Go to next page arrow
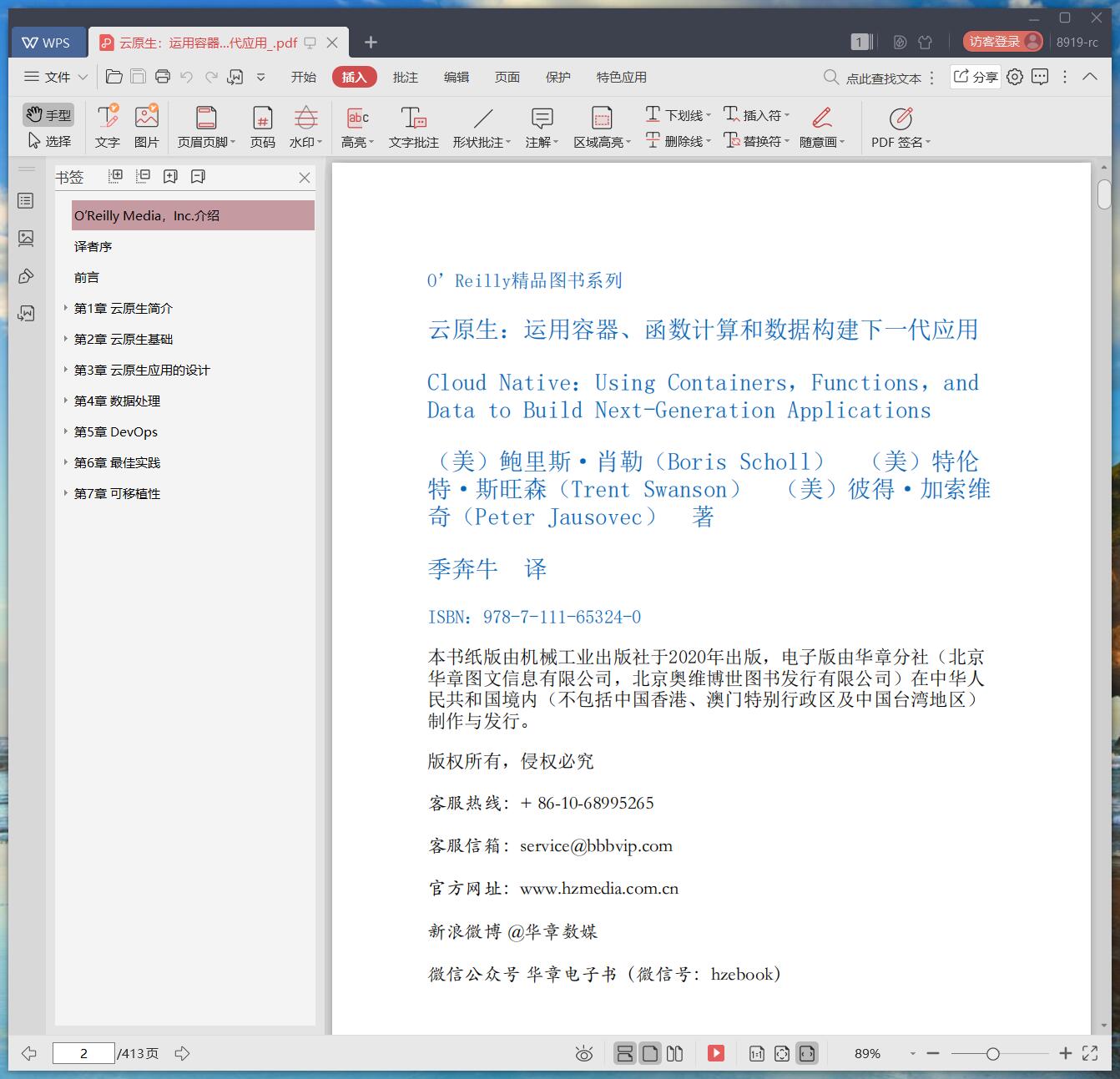Screen dimensions: 1120x1079 [x=182, y=1053]
